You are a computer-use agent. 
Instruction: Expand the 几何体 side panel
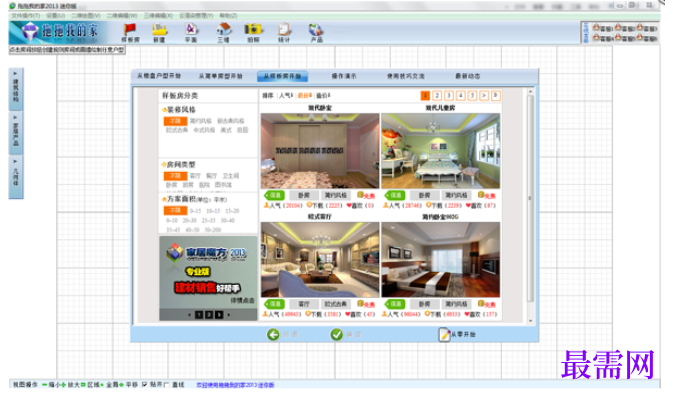click(16, 177)
